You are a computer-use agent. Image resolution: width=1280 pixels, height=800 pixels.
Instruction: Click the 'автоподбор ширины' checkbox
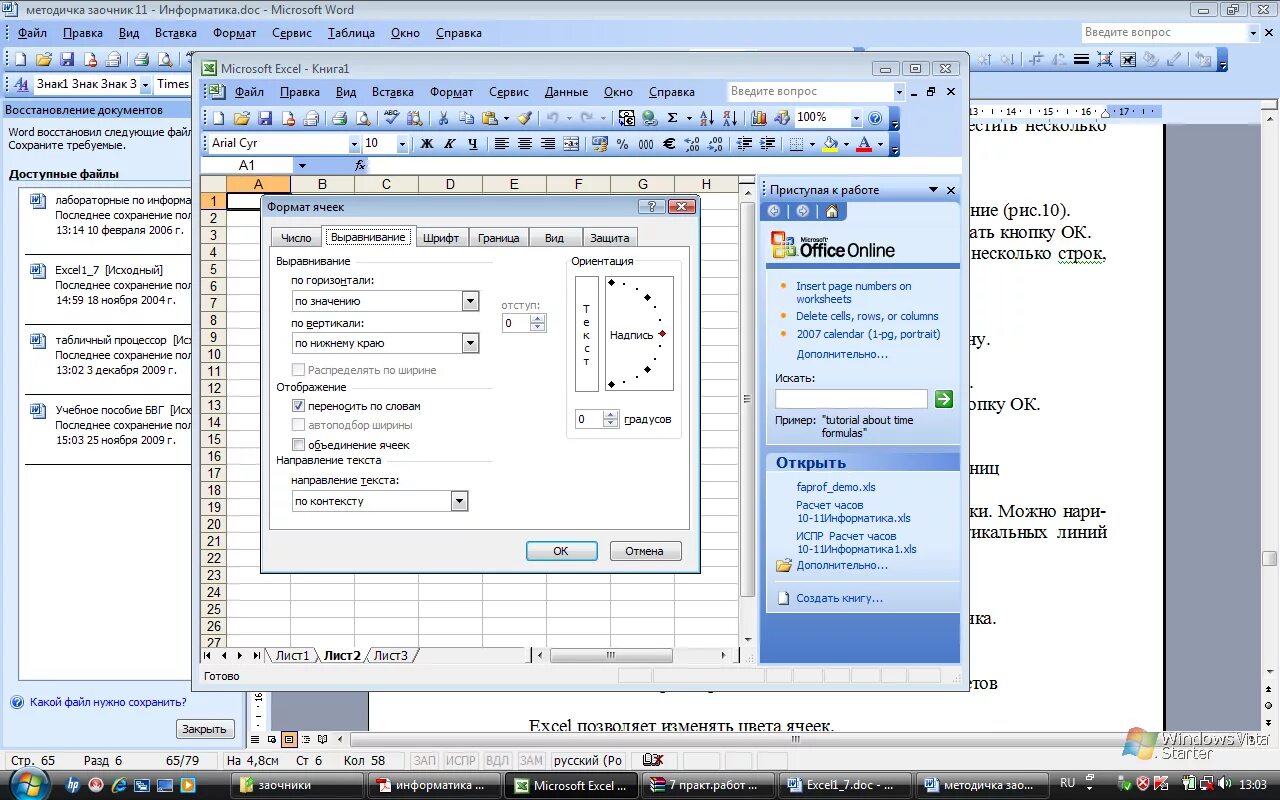coord(298,425)
